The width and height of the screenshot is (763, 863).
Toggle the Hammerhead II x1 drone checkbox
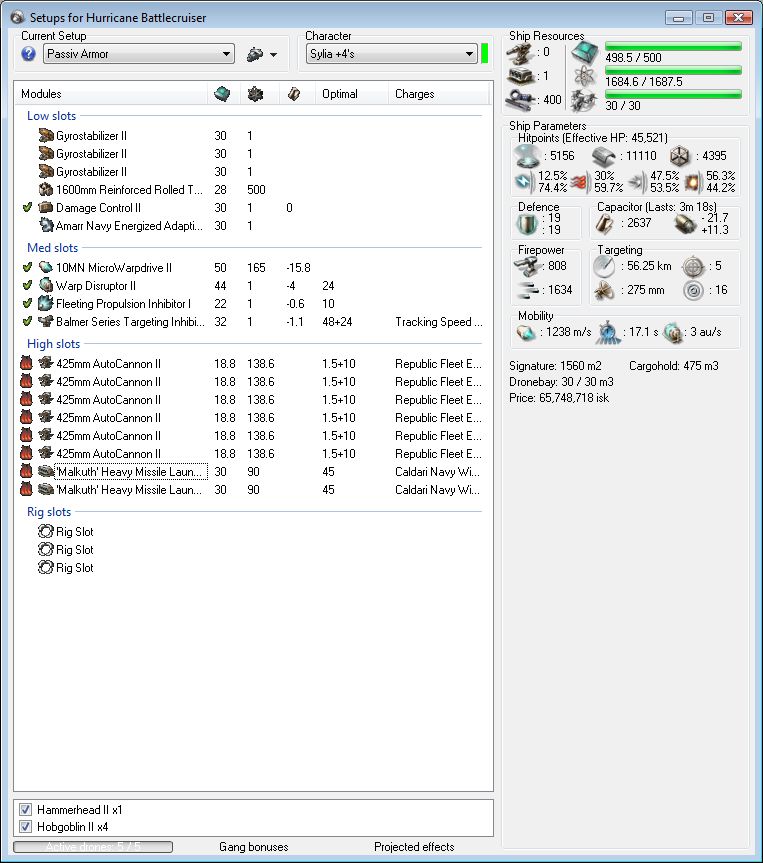[25, 809]
